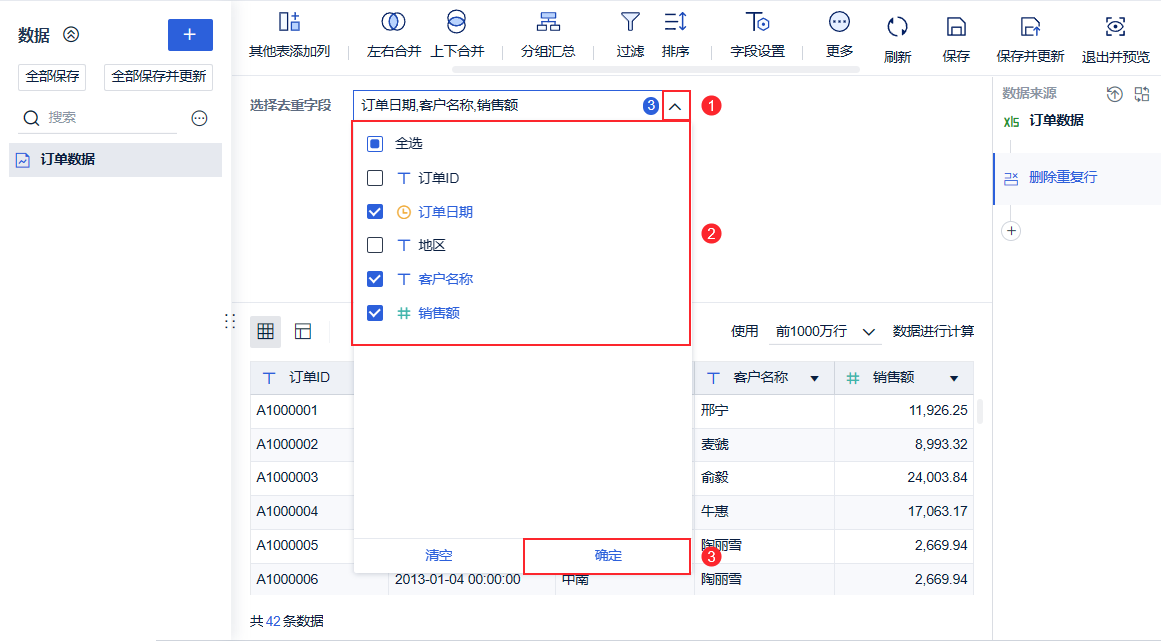
Task: Open 字段设置 field settings
Action: click(757, 22)
